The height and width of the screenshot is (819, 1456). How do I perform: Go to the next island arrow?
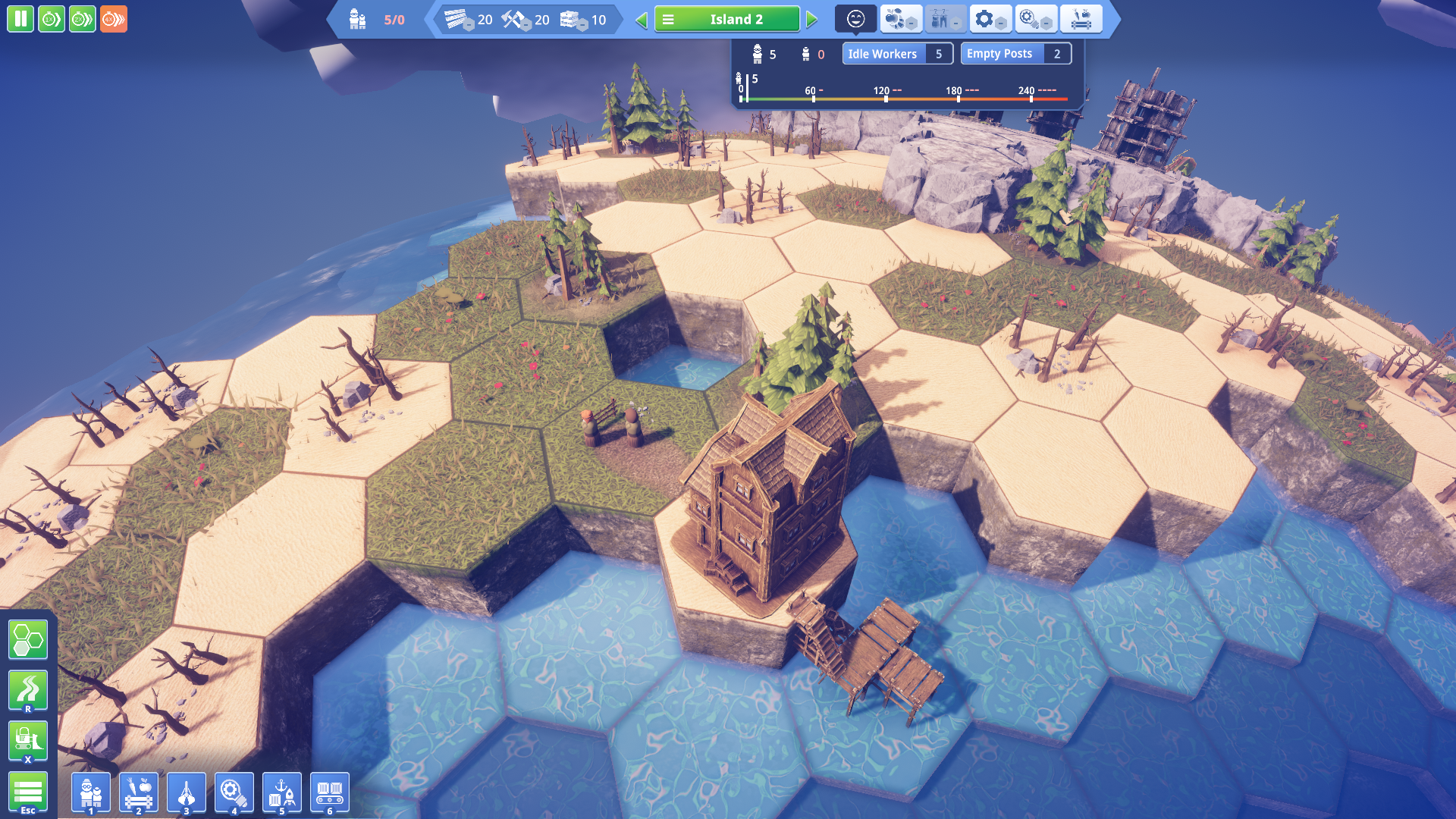coord(812,20)
